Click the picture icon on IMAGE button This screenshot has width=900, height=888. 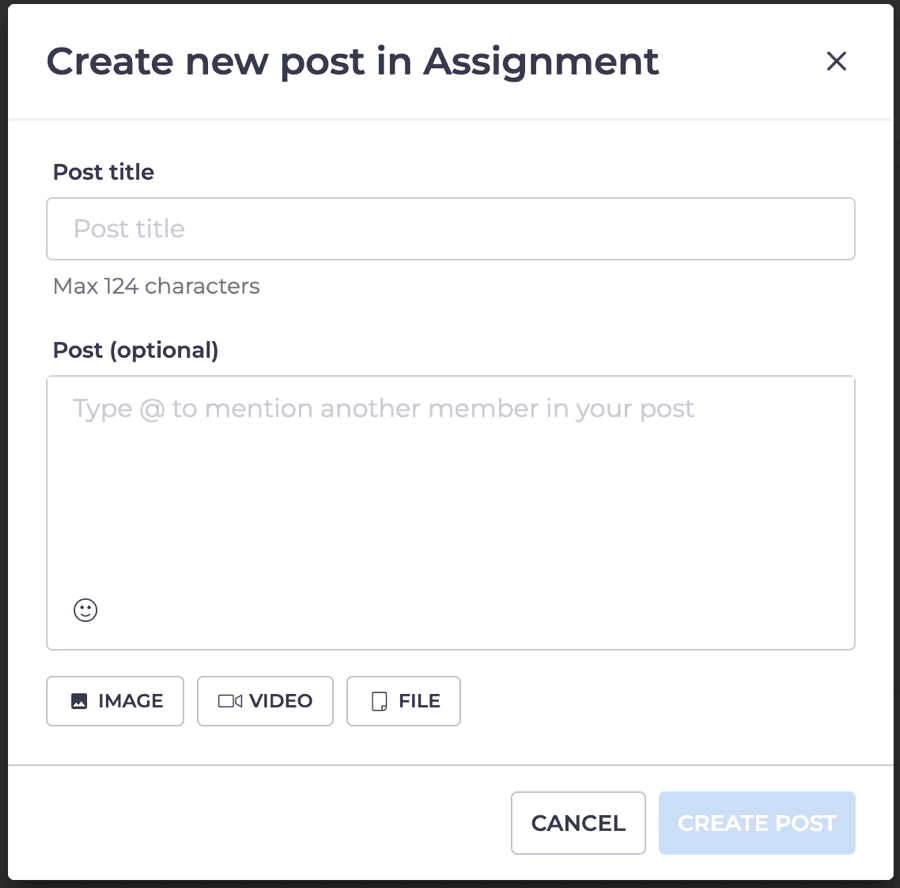80,701
